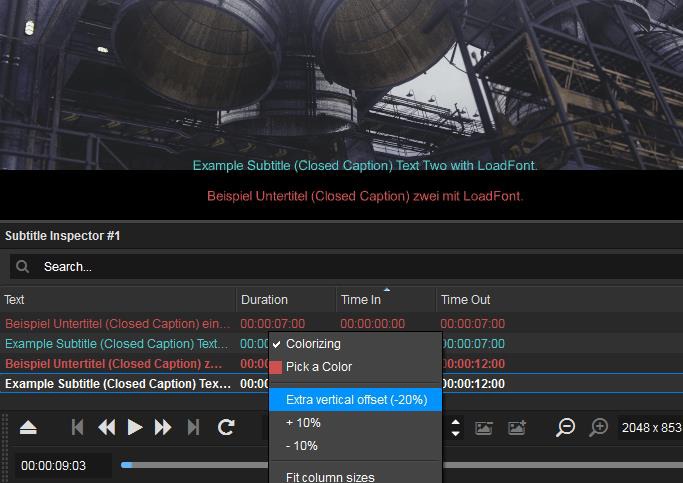Image resolution: width=683 pixels, height=483 pixels.
Task: Start playback with the play button
Action: pyautogui.click(x=135, y=428)
